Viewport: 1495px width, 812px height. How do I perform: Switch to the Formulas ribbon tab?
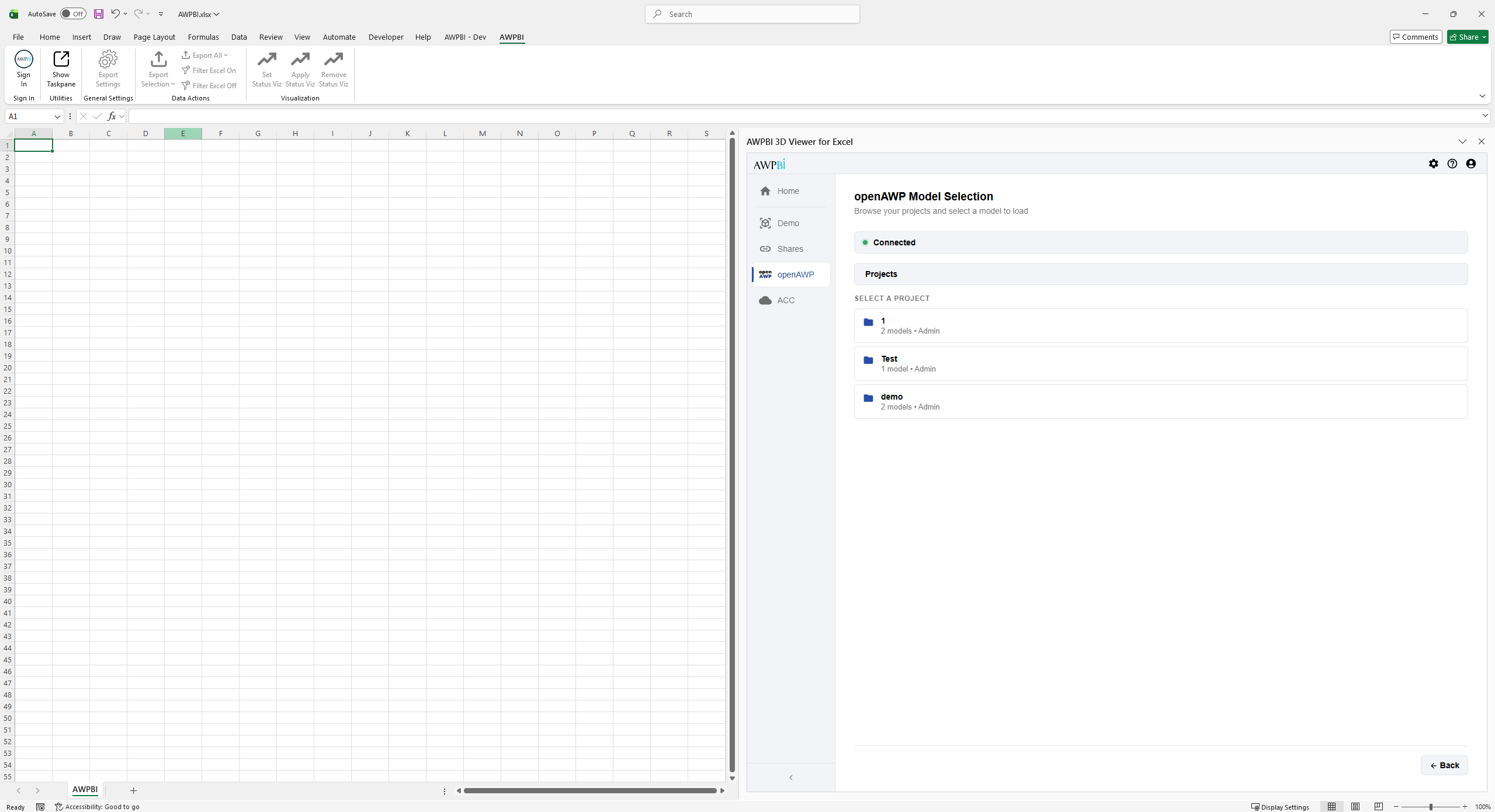point(203,37)
